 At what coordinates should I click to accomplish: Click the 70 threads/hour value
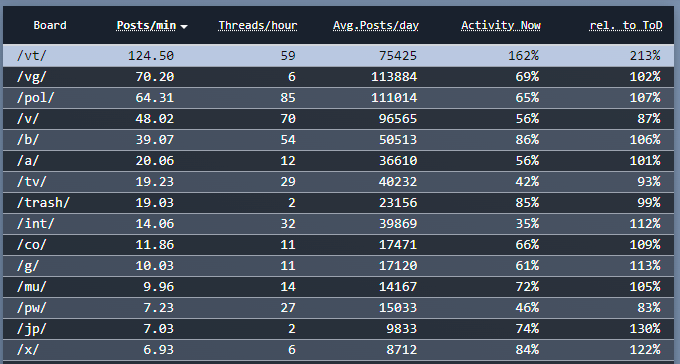tap(288, 118)
